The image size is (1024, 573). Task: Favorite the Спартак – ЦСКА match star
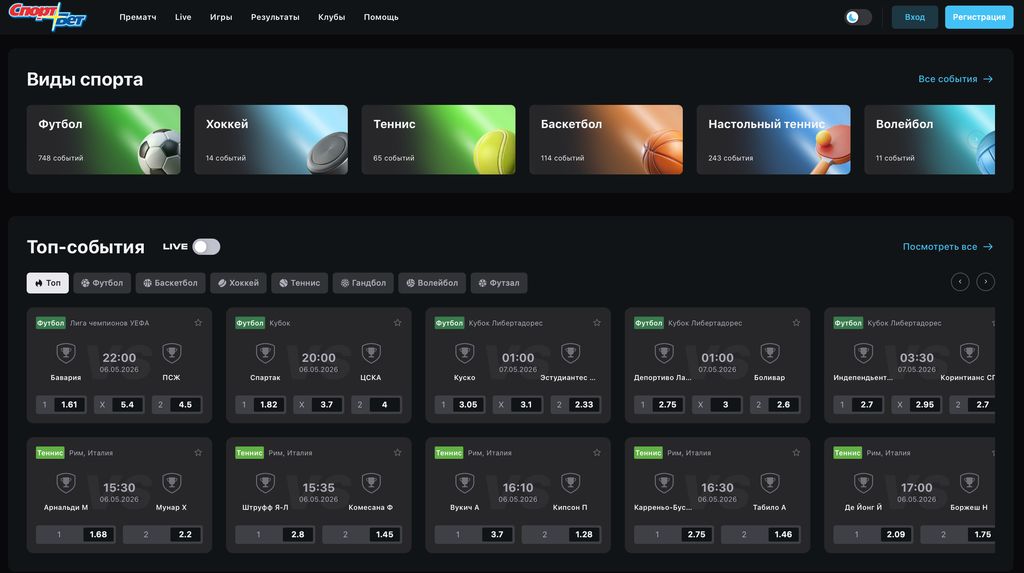point(397,323)
